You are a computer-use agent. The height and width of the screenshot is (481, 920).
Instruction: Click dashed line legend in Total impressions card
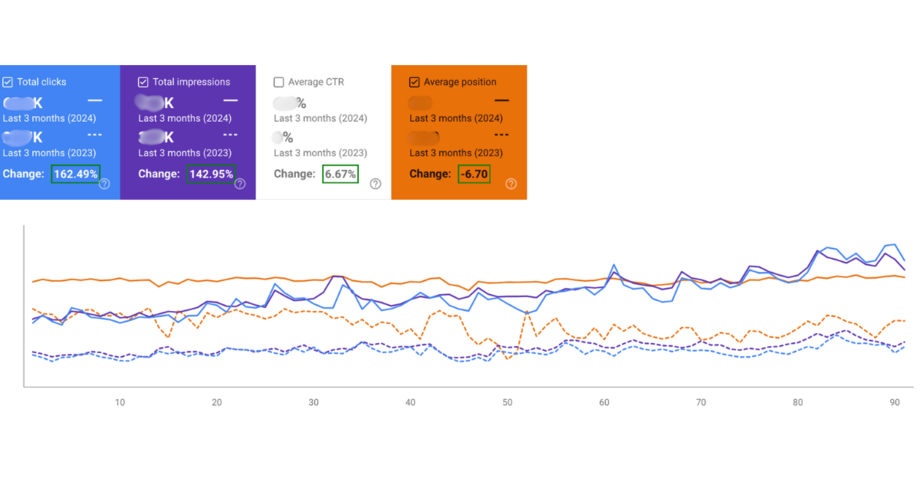pos(230,134)
